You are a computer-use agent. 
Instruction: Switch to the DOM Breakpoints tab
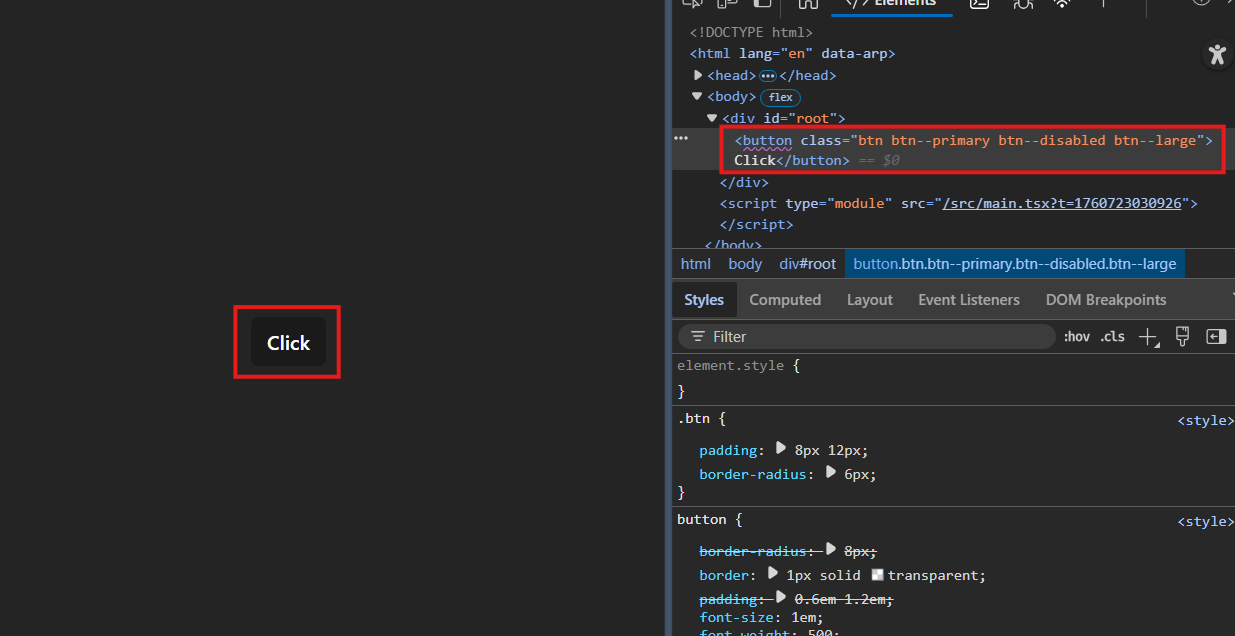[1106, 300]
